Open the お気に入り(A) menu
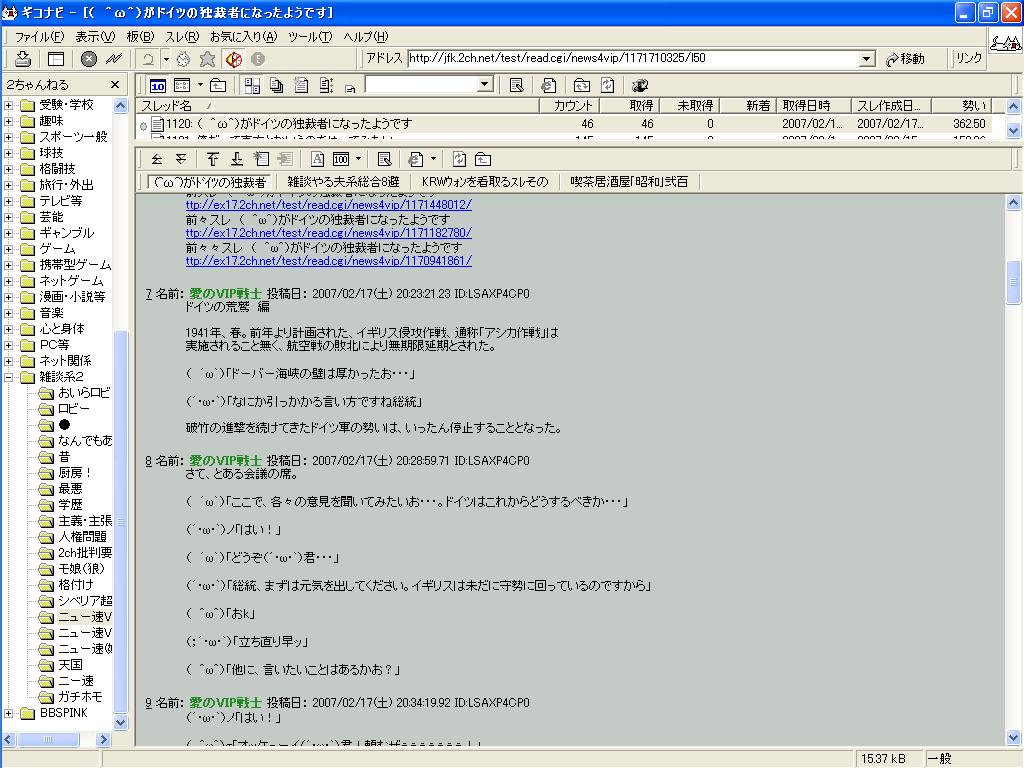1024x768 pixels. coord(243,37)
